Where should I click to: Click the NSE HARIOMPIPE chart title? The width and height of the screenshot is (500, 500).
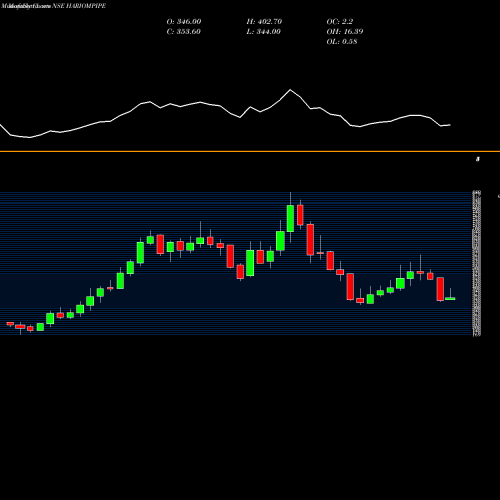click(79, 6)
